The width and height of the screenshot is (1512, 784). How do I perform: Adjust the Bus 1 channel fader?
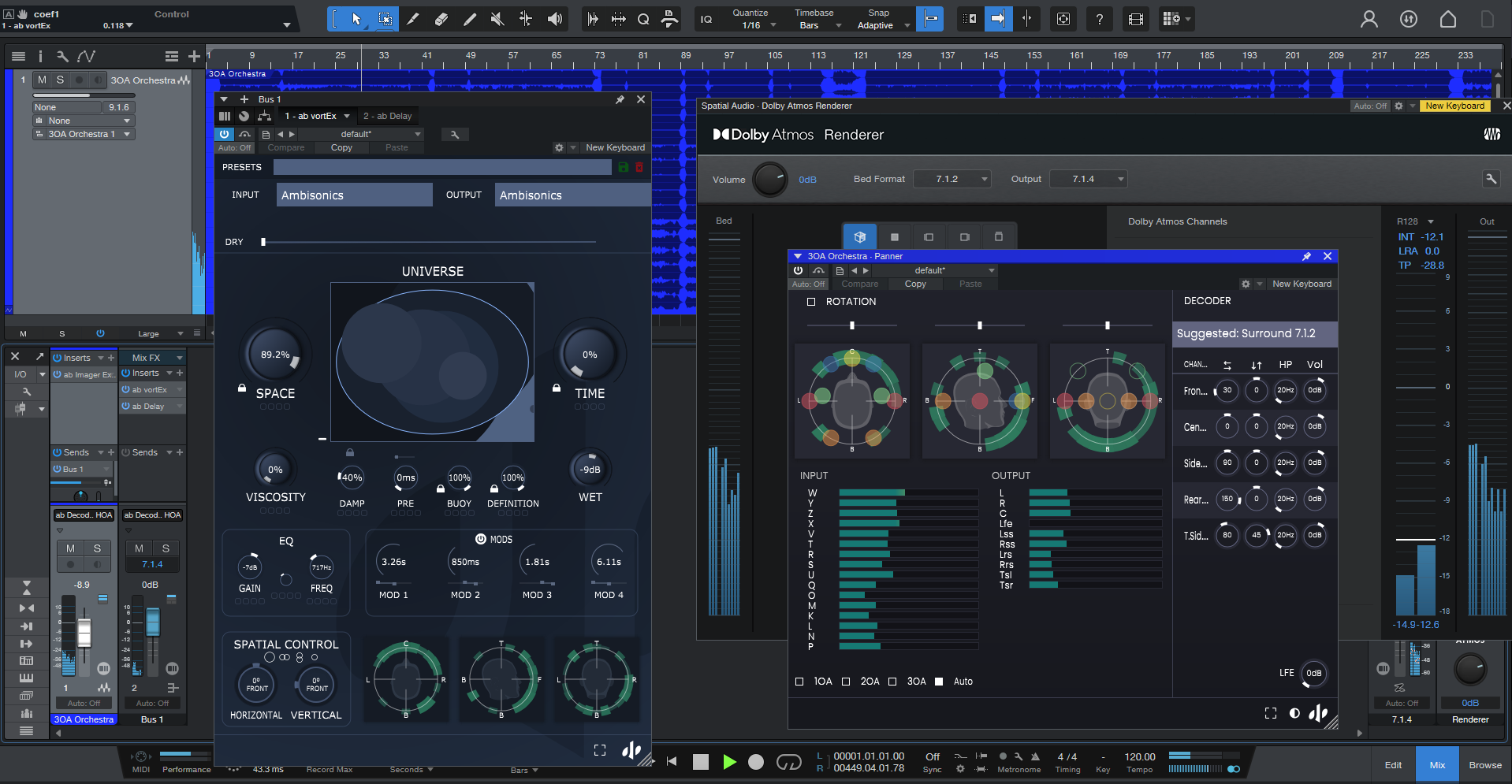click(x=152, y=622)
